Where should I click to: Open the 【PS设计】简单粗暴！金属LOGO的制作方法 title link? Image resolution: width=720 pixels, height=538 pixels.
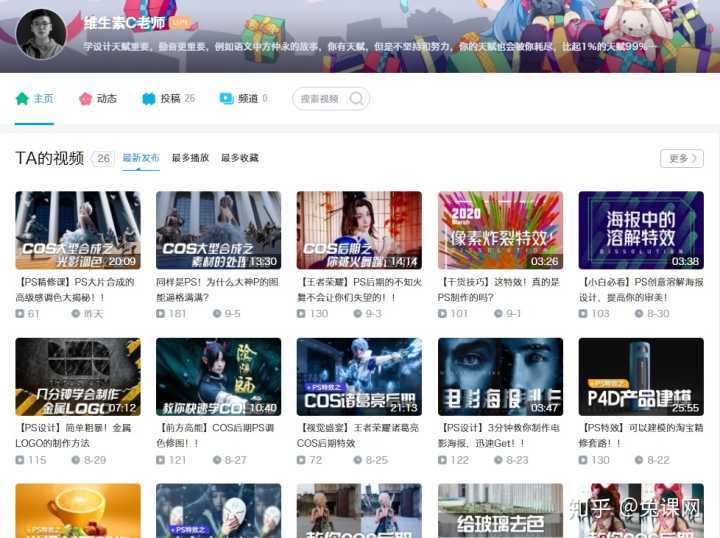click(73, 436)
